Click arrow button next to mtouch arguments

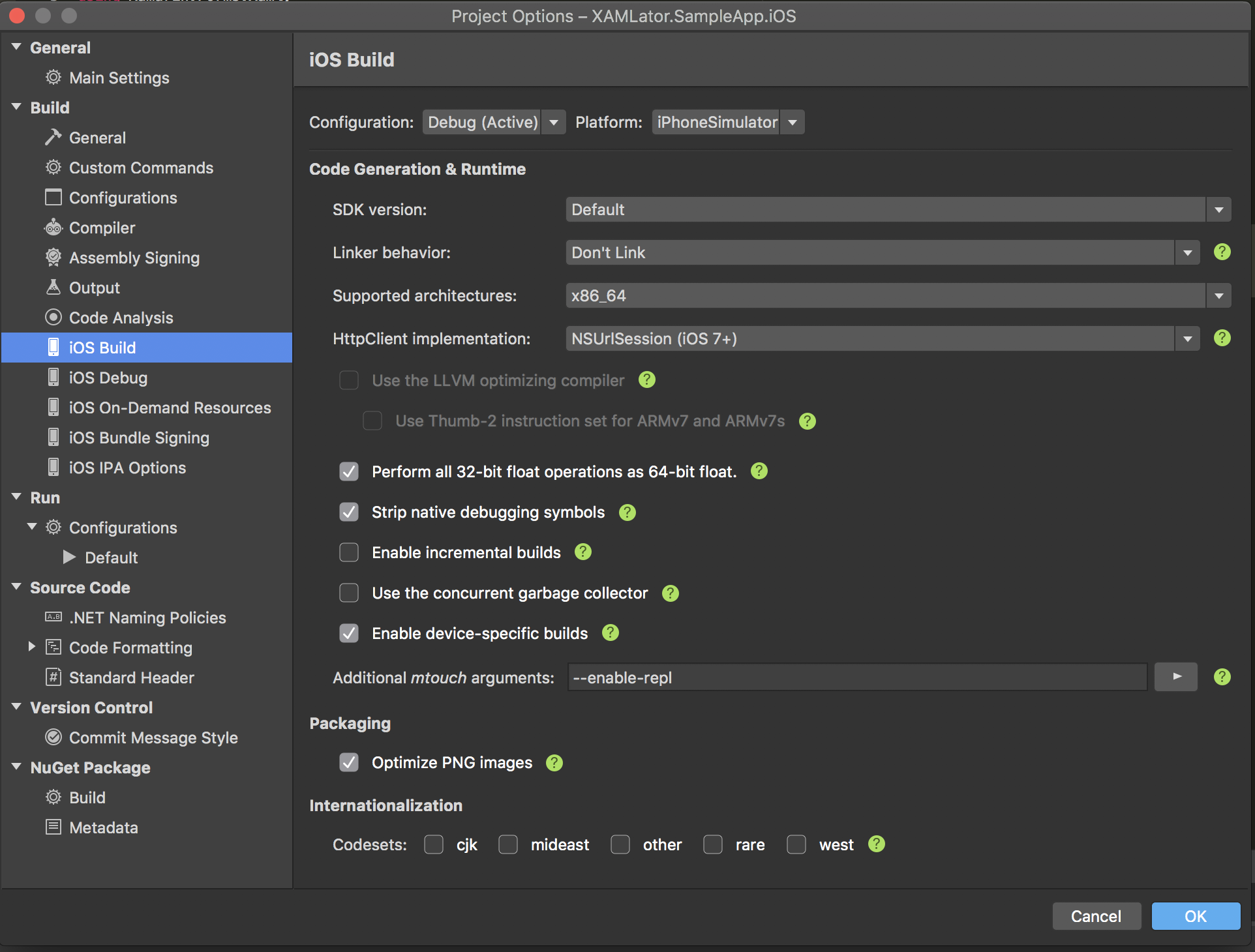click(x=1175, y=677)
